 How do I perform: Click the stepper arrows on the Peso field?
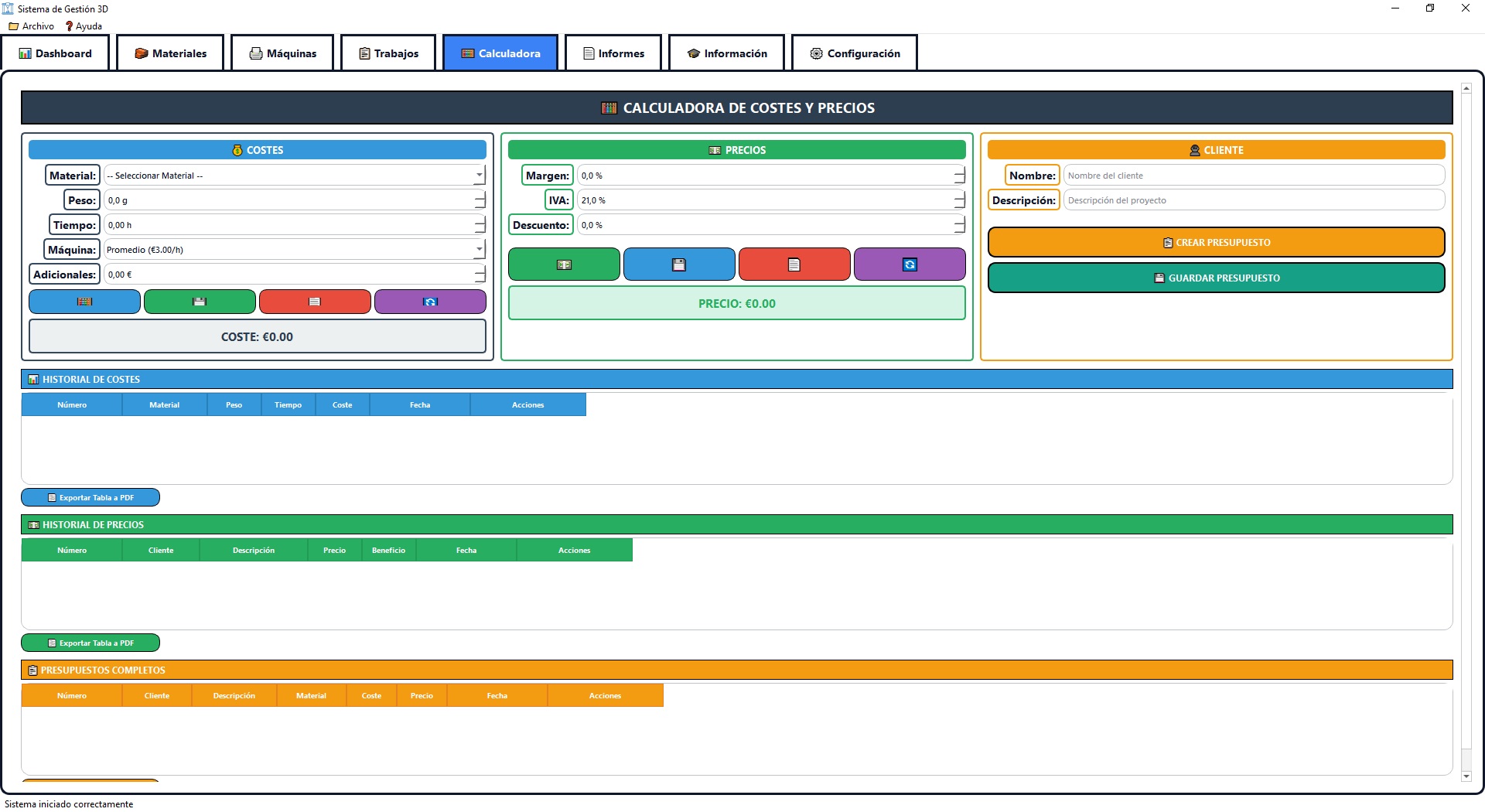(480, 200)
